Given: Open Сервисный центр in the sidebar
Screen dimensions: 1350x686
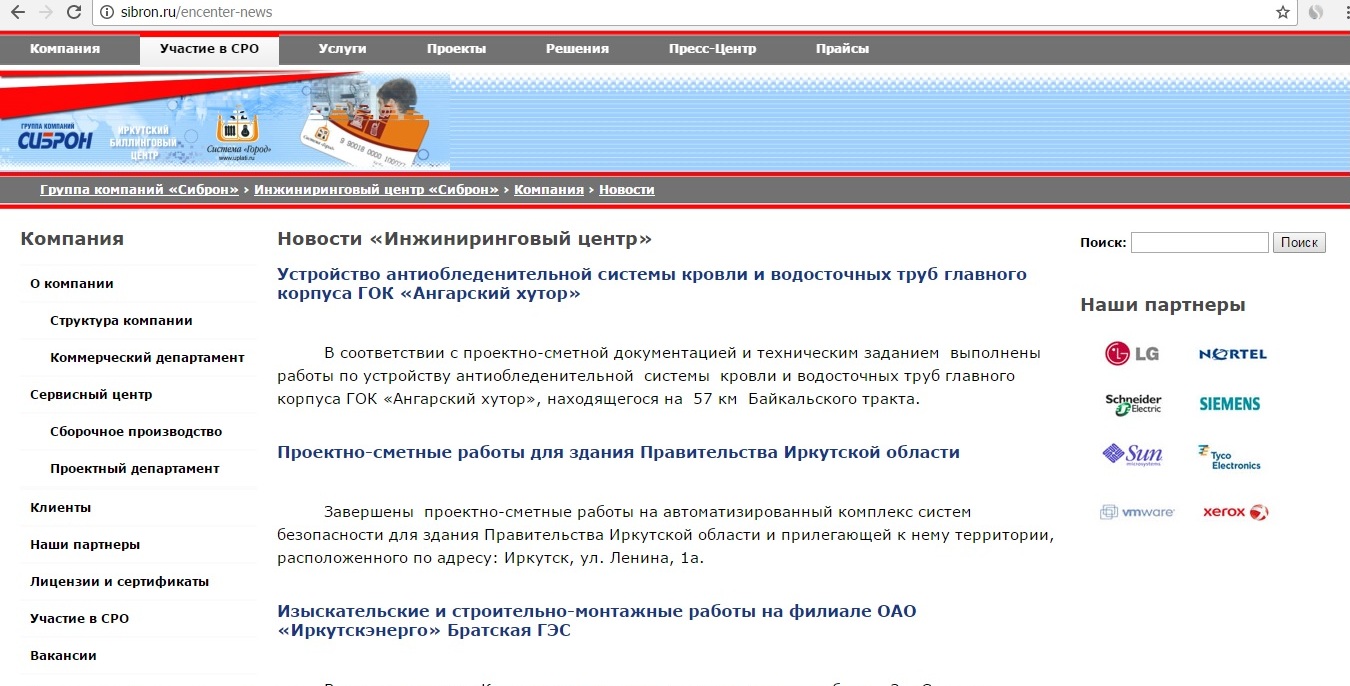Looking at the screenshot, I should coord(91,394).
